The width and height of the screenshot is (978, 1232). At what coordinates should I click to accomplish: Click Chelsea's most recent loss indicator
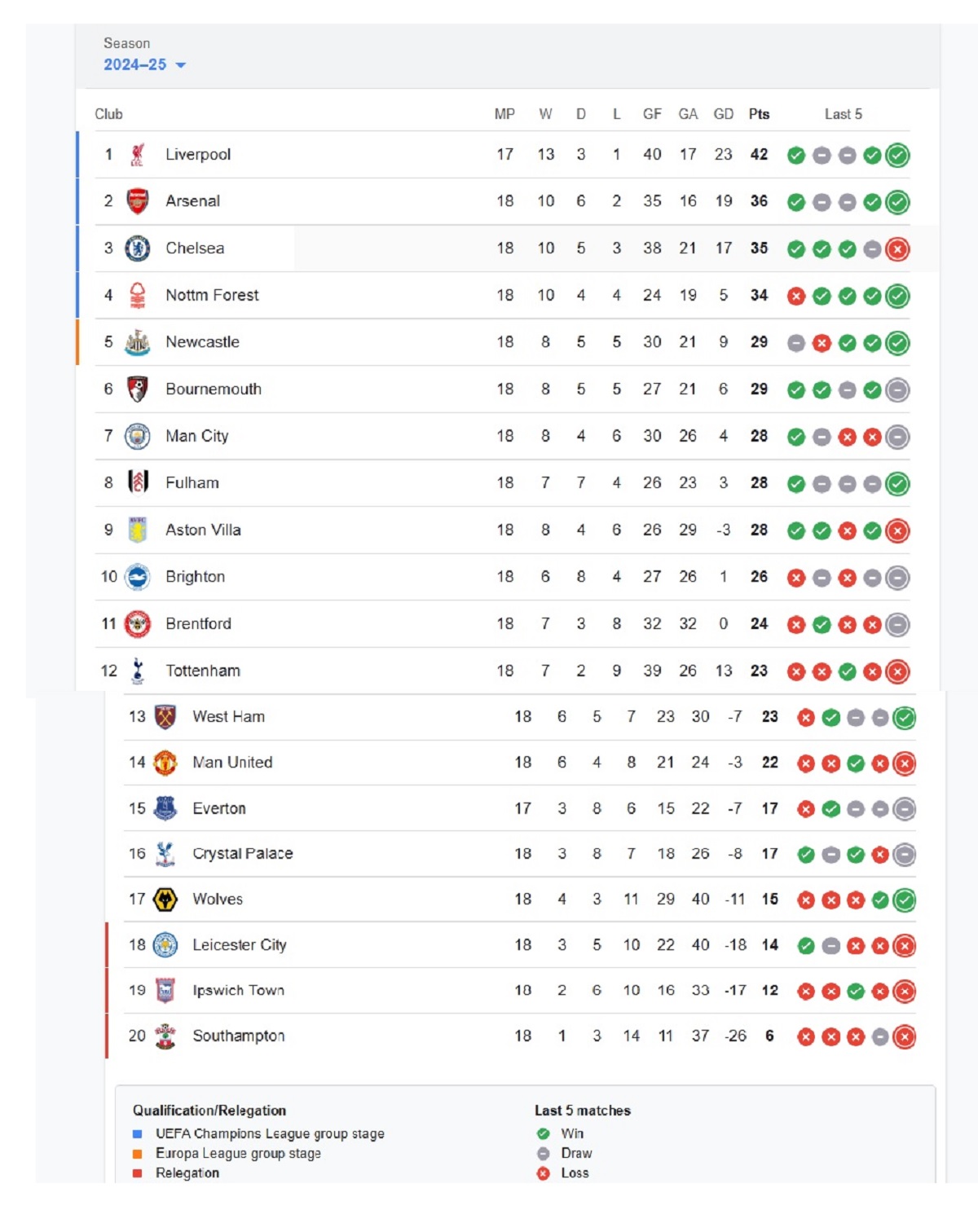point(897,249)
